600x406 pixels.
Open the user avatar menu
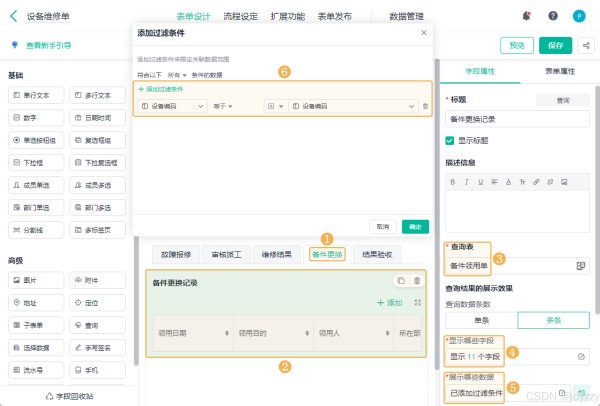[x=579, y=16]
